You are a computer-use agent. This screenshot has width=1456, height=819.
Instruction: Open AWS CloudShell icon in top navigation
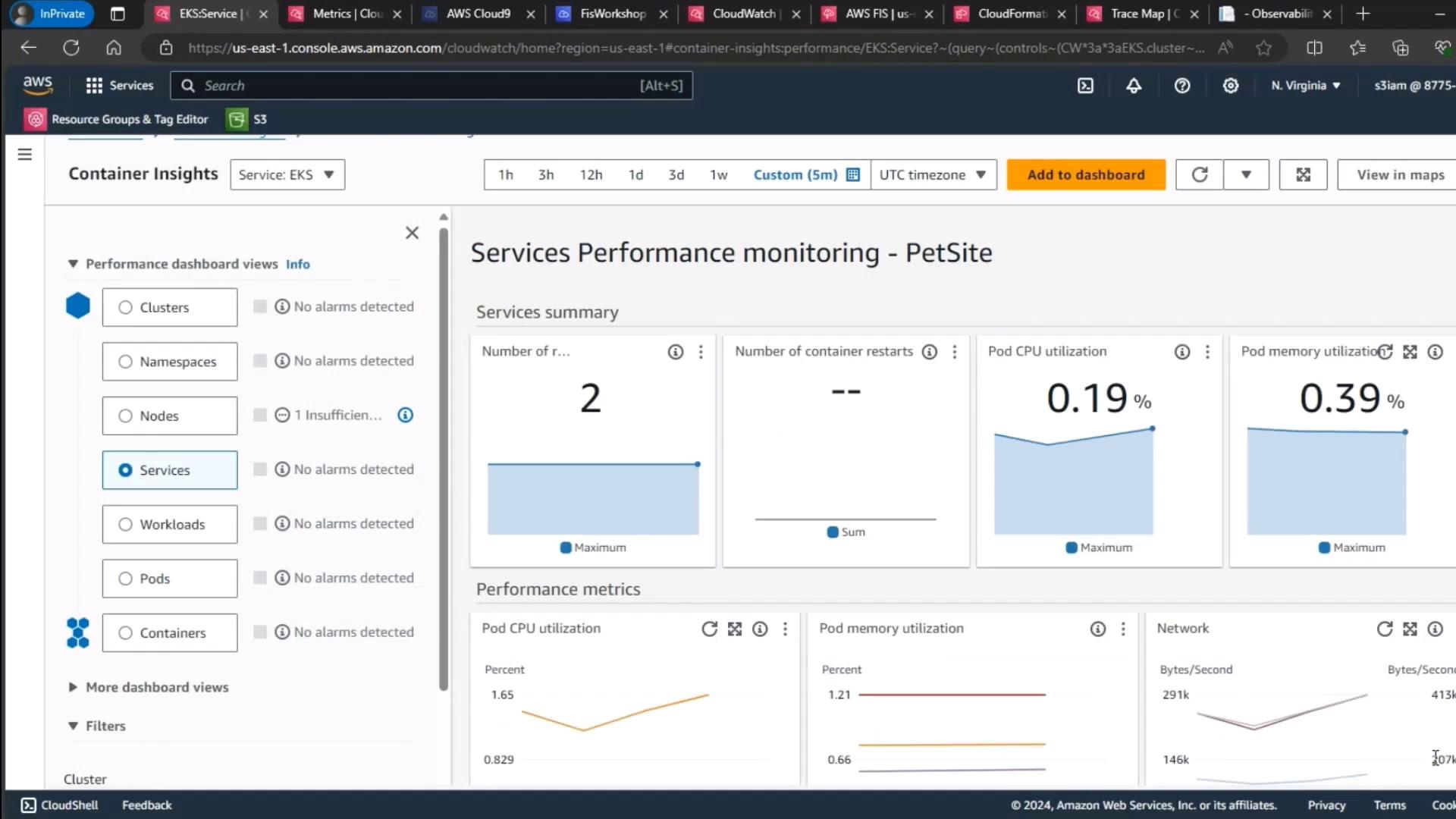[x=1085, y=86]
